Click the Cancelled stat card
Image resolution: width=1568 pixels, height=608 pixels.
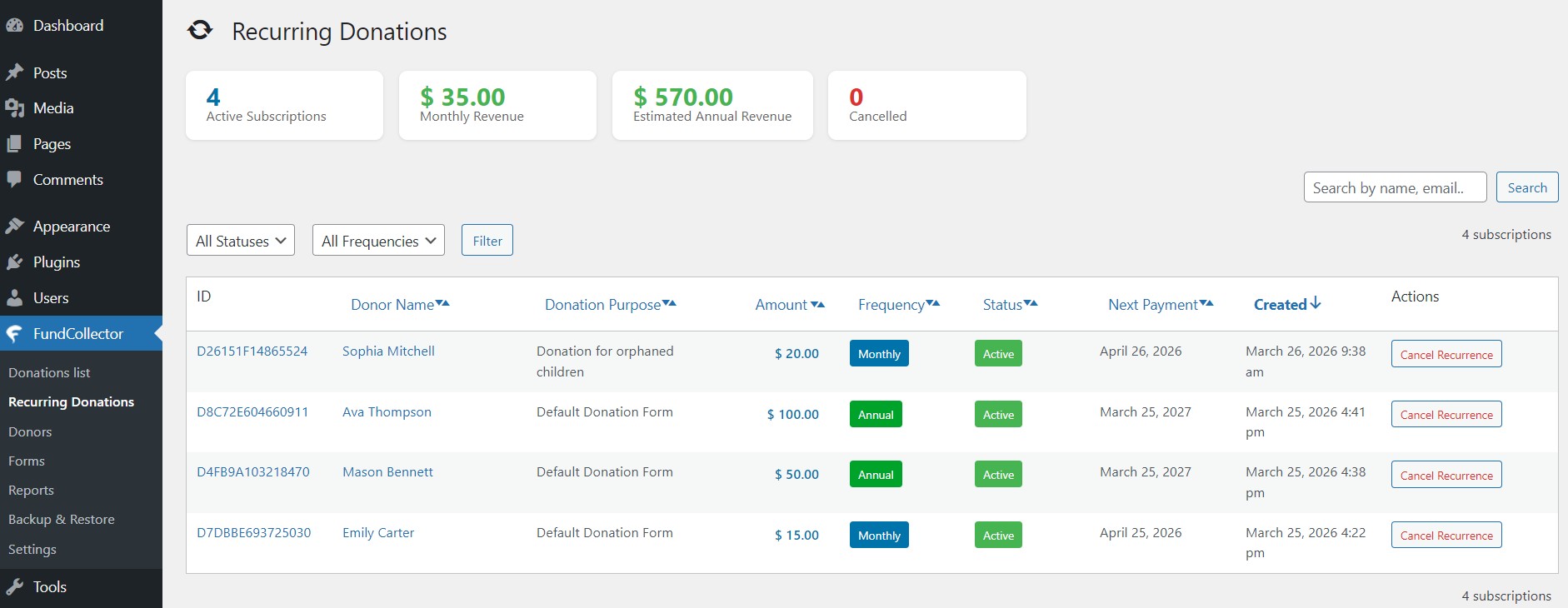click(927, 105)
